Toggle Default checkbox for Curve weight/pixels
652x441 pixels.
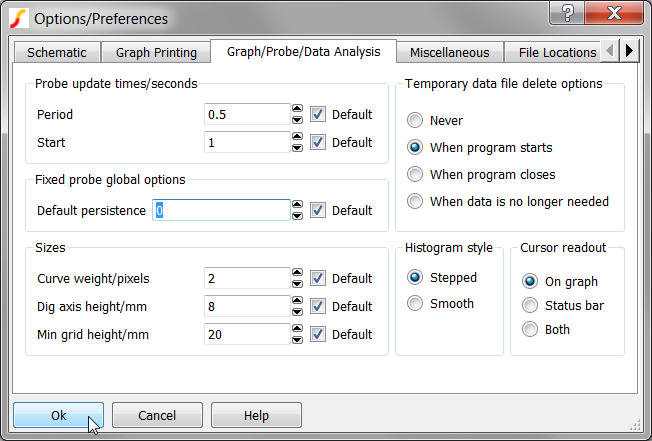pos(317,279)
